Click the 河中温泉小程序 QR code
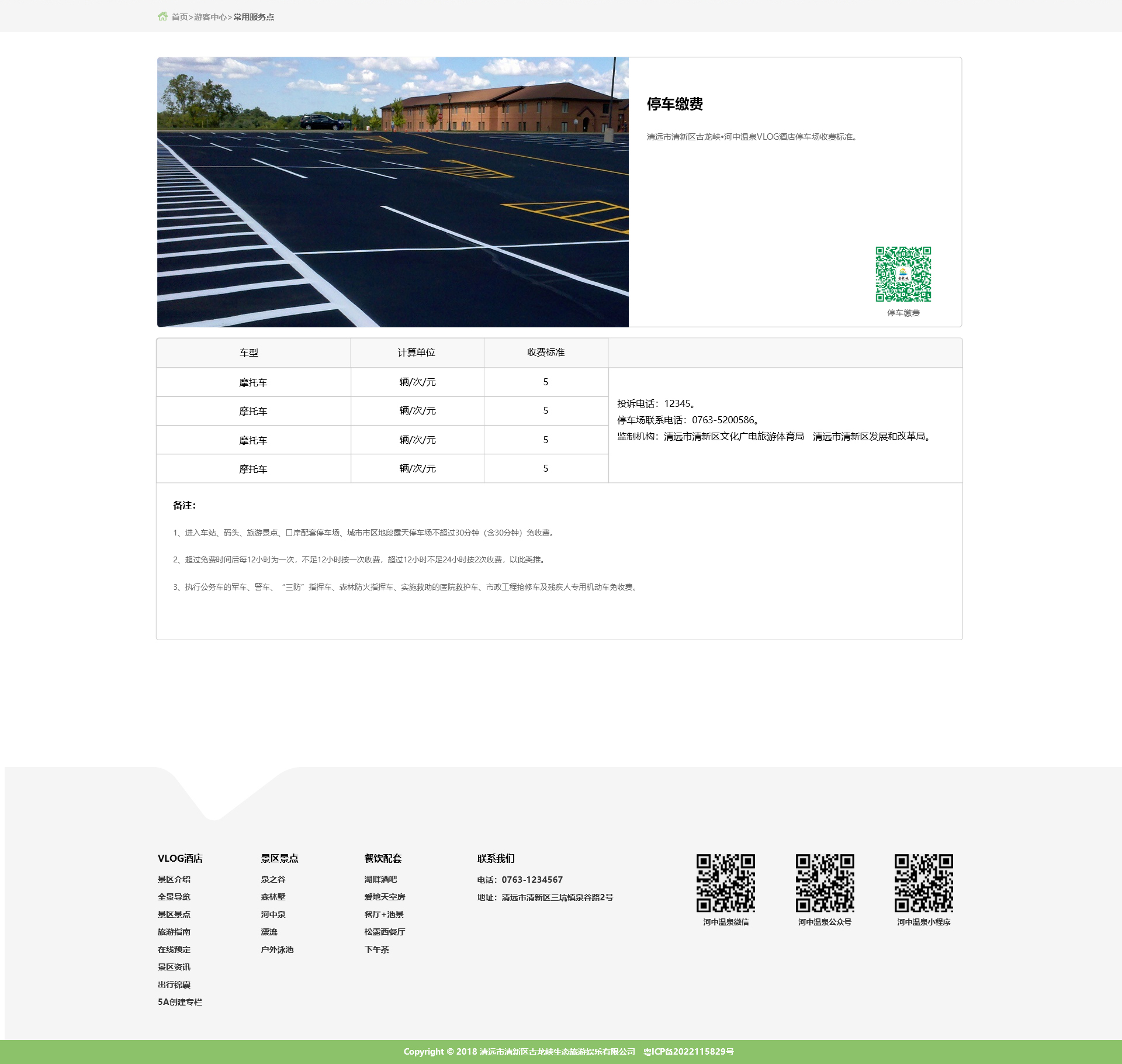 tap(923, 883)
